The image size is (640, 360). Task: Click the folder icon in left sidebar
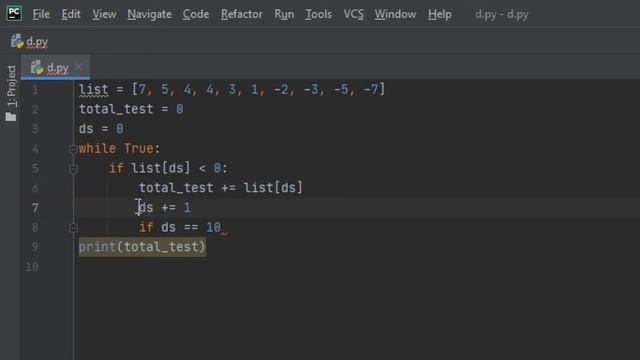[x=11, y=118]
